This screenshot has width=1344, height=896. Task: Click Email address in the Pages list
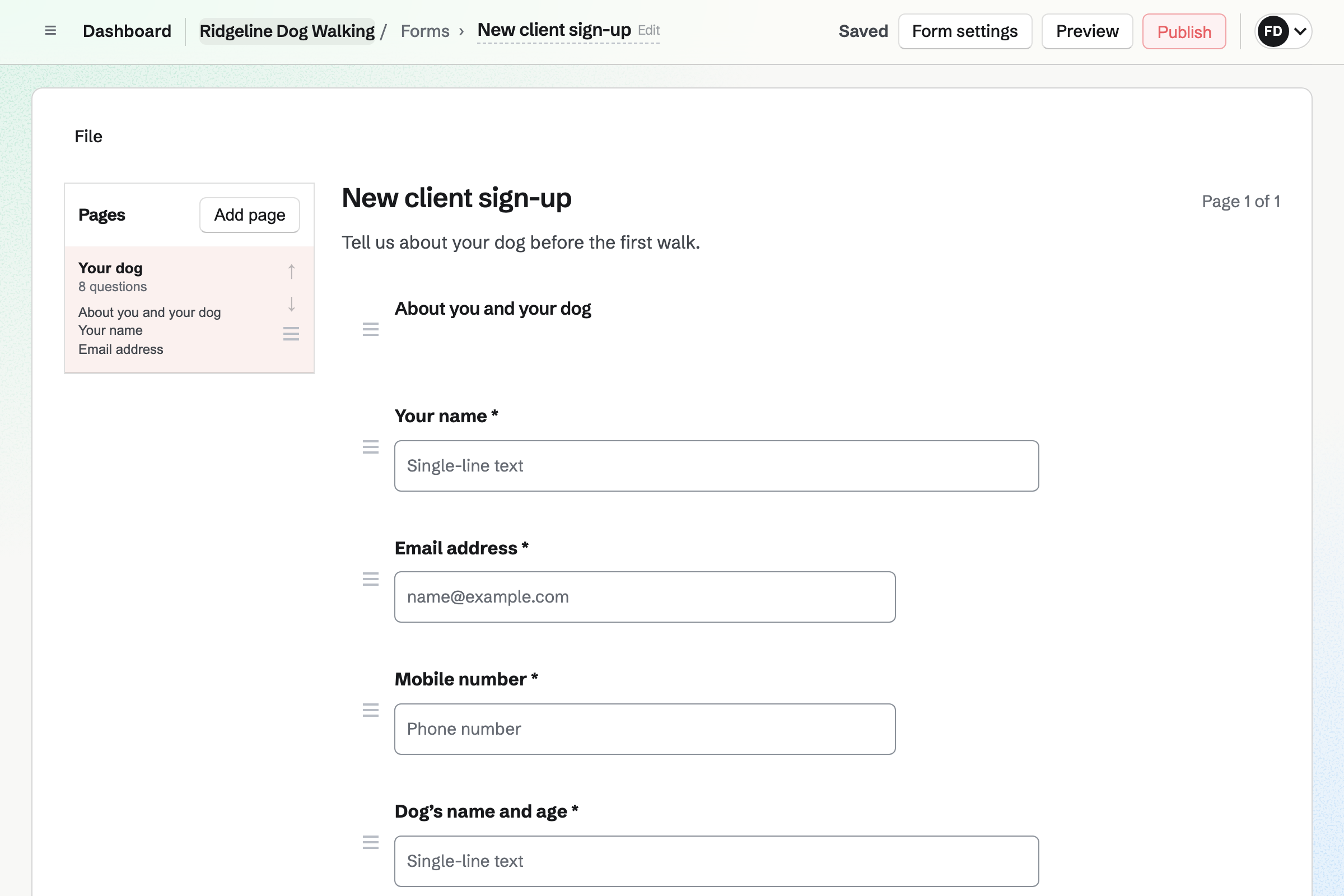[x=120, y=349]
